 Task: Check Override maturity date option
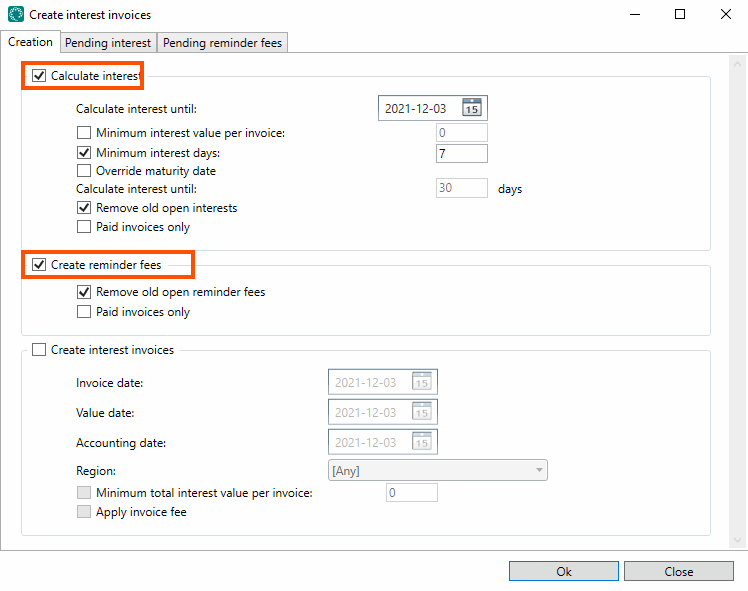tap(84, 171)
